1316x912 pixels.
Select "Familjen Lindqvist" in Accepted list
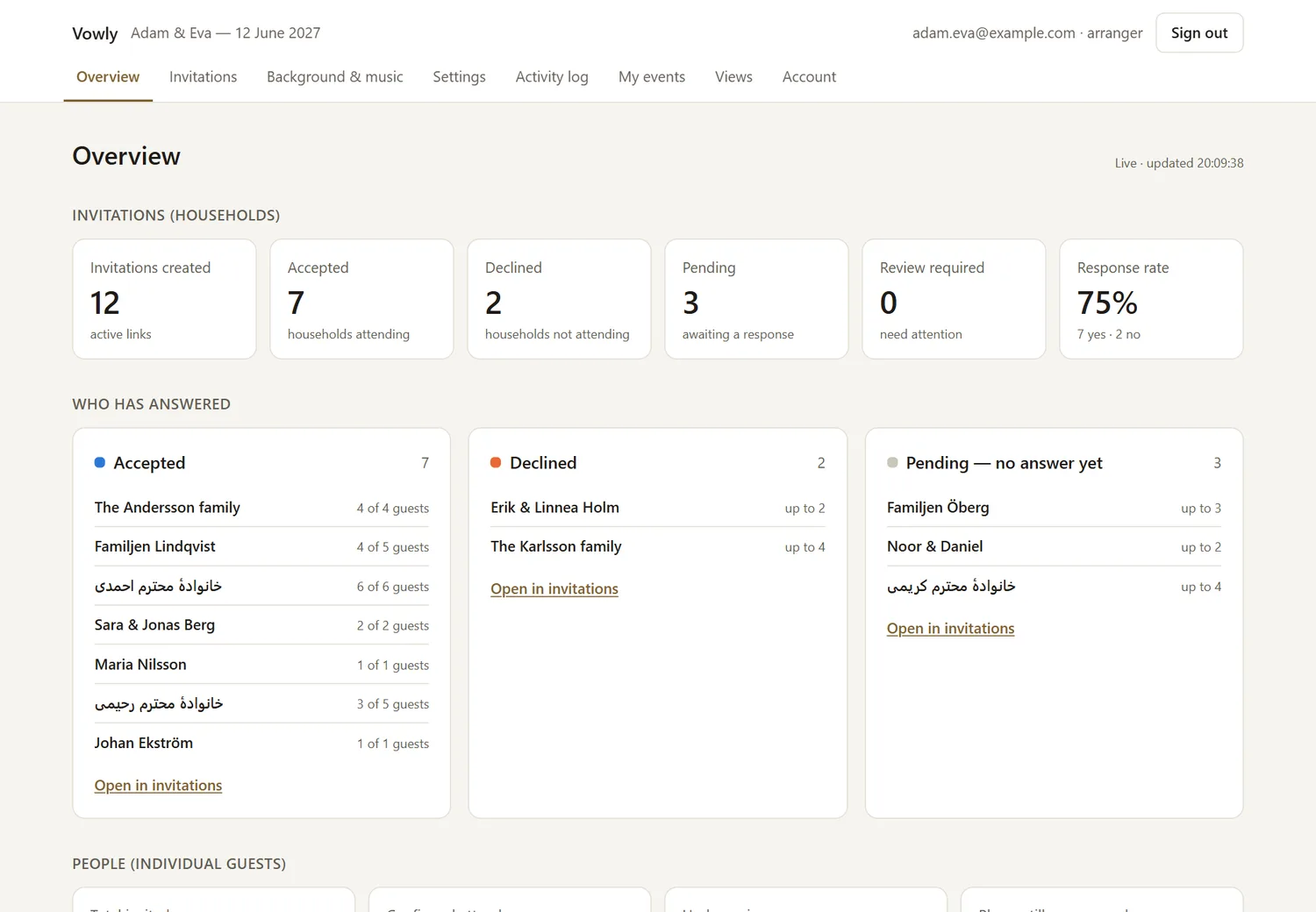coord(261,546)
